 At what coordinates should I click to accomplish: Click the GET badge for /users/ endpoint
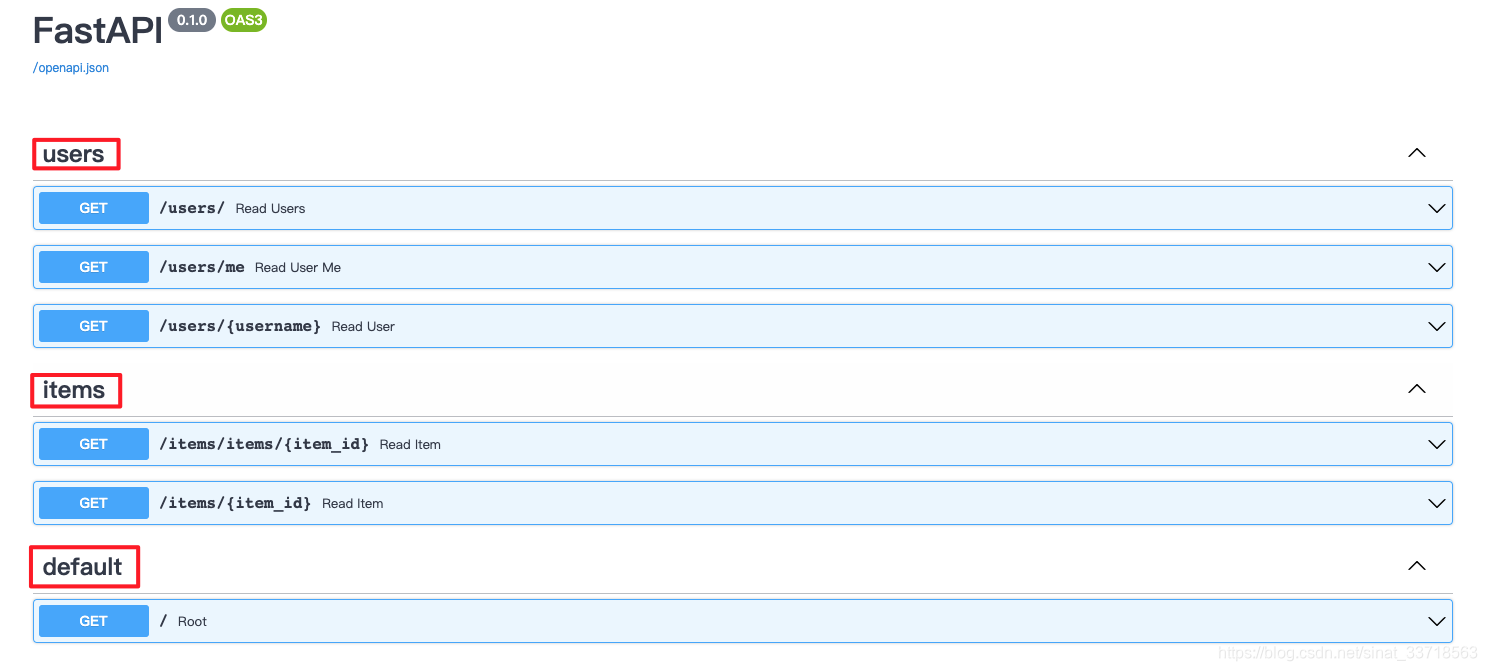(92, 208)
